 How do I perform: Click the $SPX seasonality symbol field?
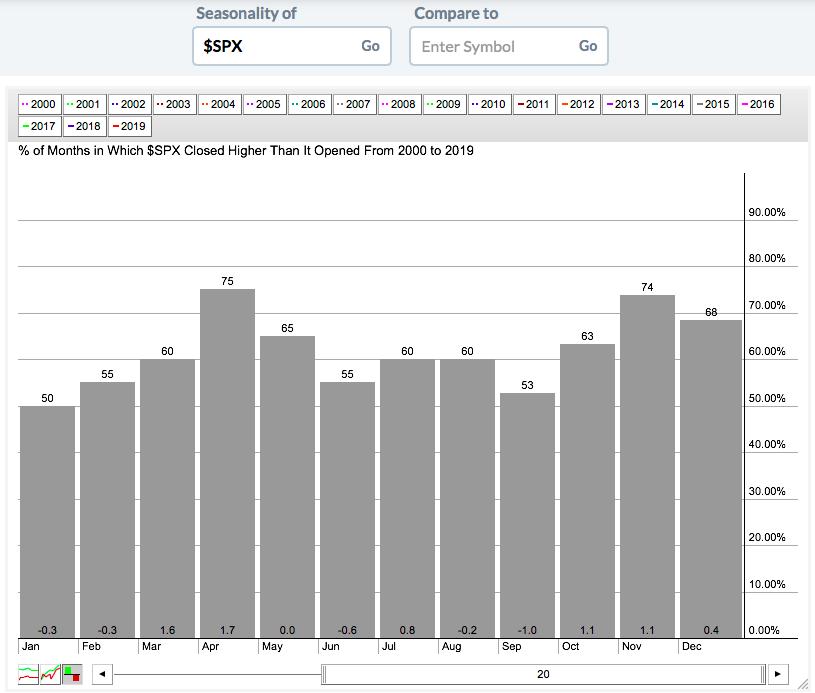coord(275,46)
